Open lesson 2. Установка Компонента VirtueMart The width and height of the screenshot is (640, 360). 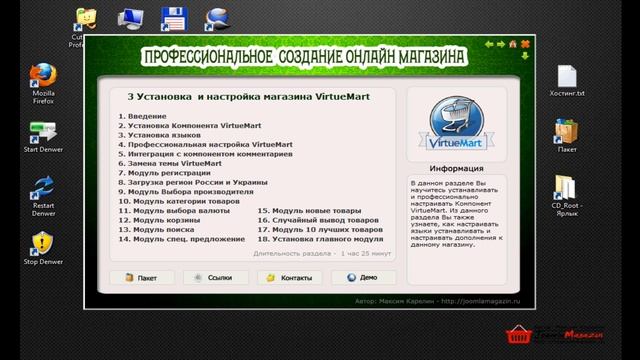coord(189,126)
